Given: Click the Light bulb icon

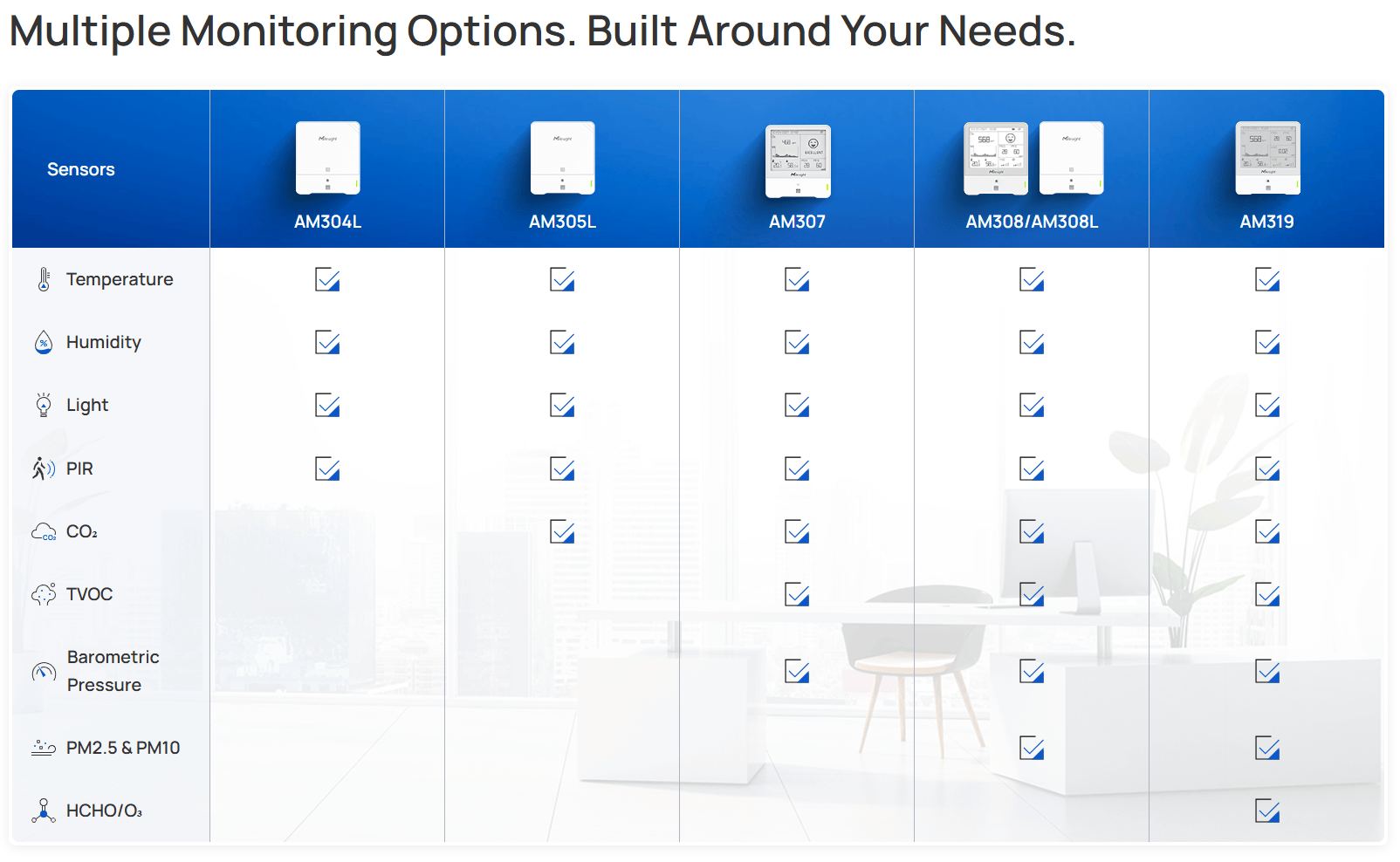Looking at the screenshot, I should point(44,405).
